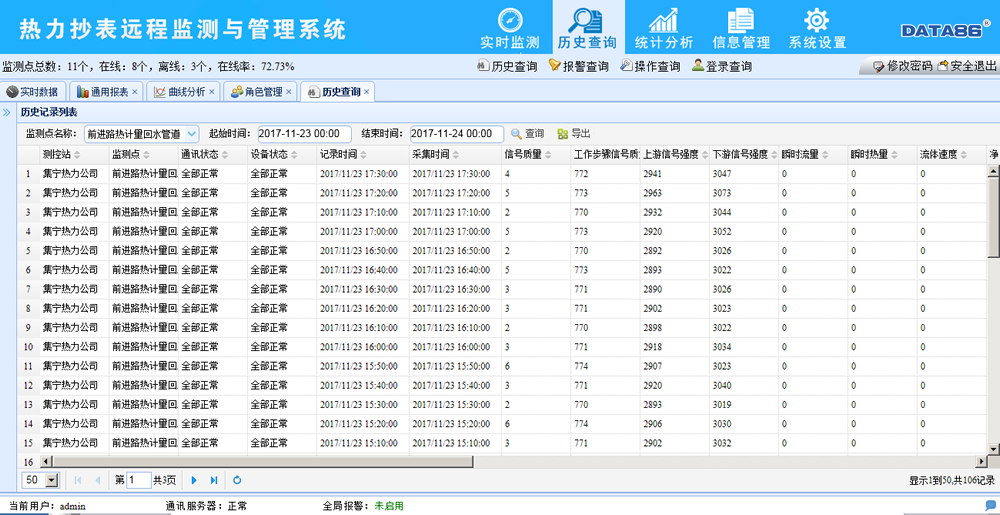Go to the next page of records
The image size is (1000, 515).
click(194, 480)
